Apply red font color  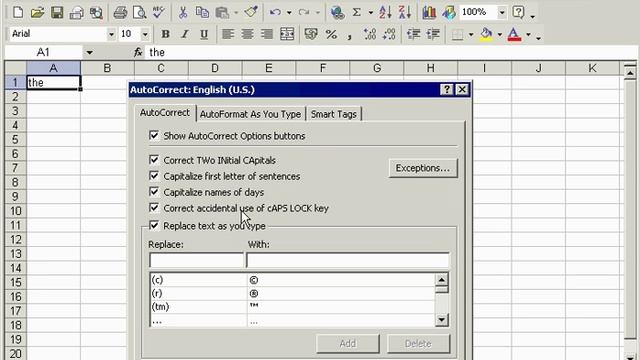point(514,34)
